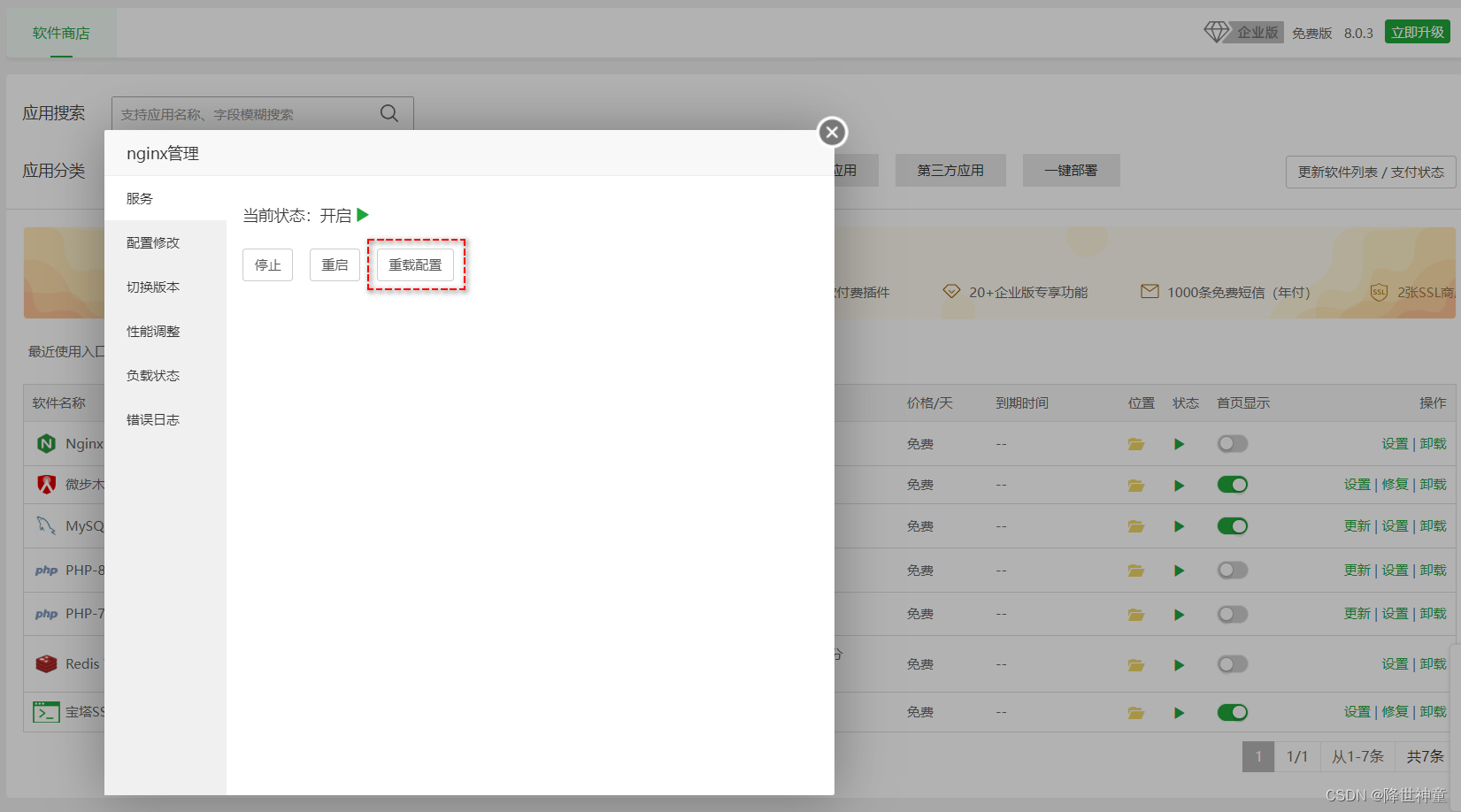Click the MySQL dolphin icon
Image resolution: width=1461 pixels, height=812 pixels.
point(46,525)
